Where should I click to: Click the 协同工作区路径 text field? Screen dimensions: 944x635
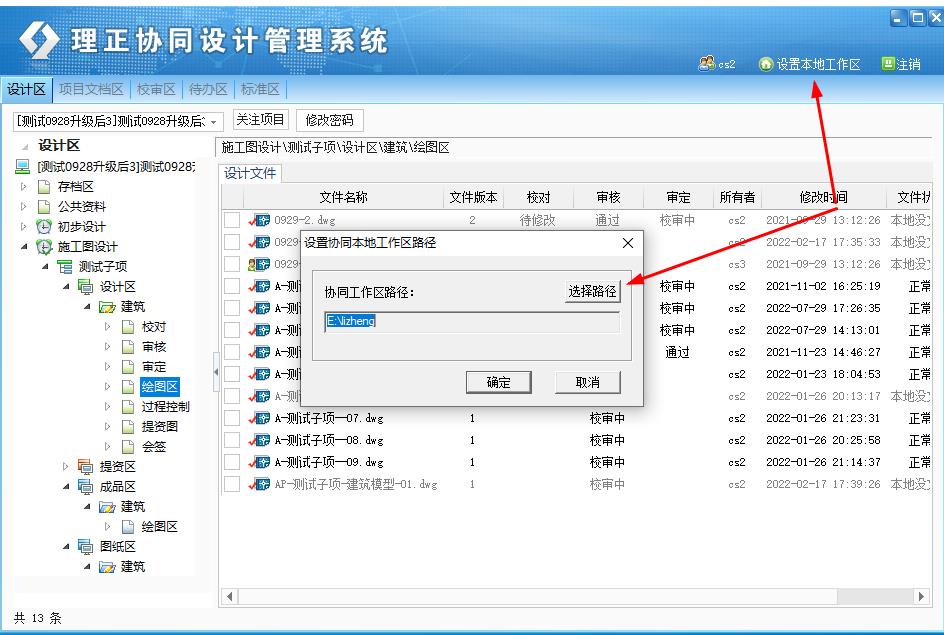pyautogui.click(x=471, y=322)
